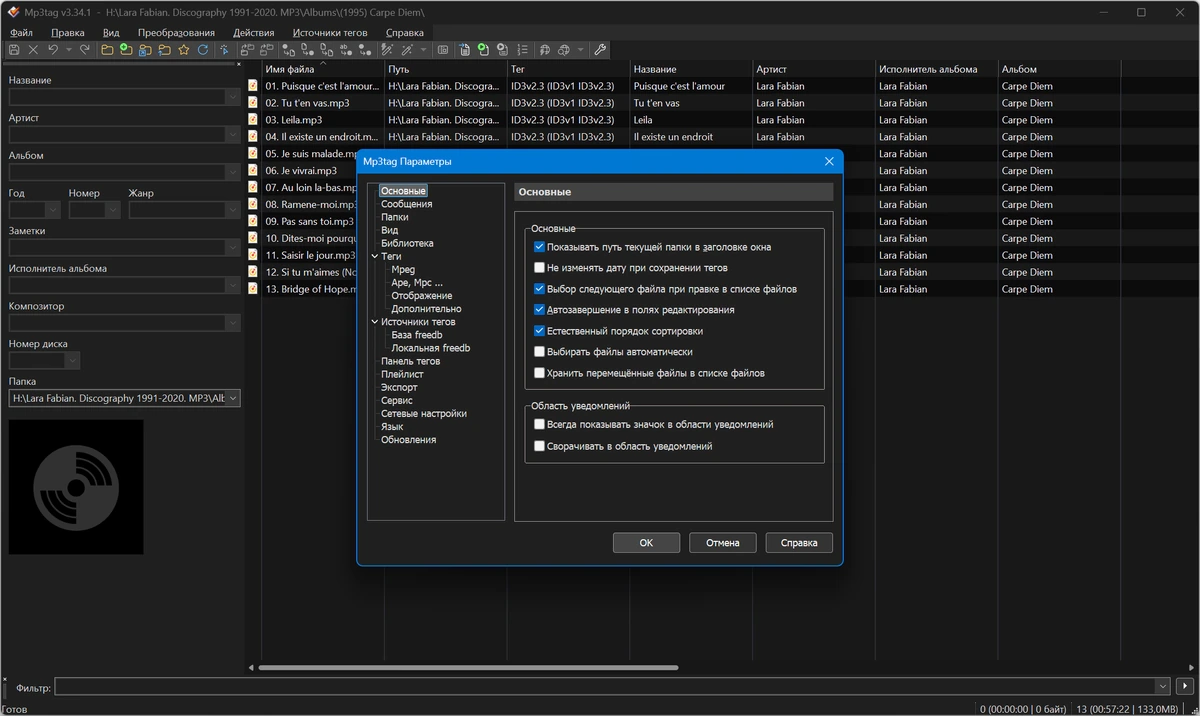
Task: Click the file icon of 02. Tu t'en vas.mp3
Action: pos(254,103)
